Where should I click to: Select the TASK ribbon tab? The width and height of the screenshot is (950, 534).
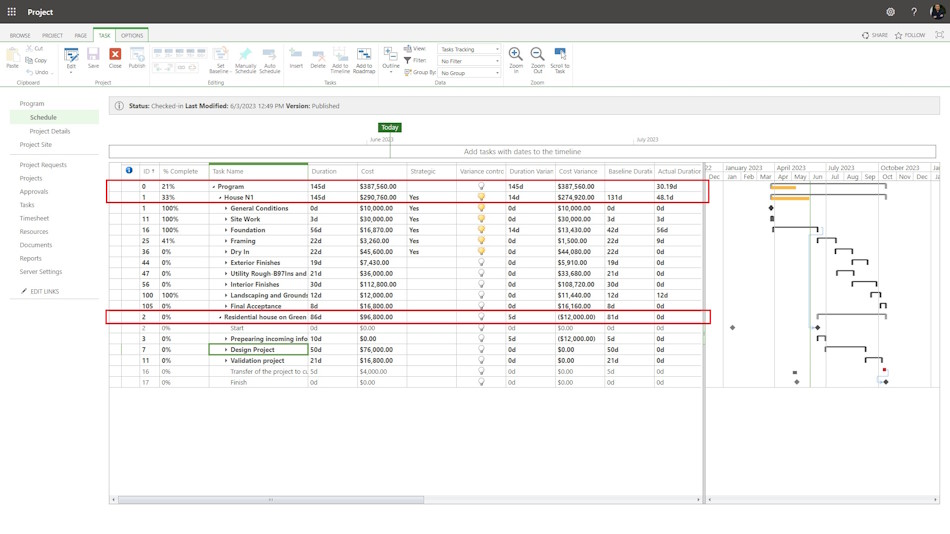pos(104,36)
